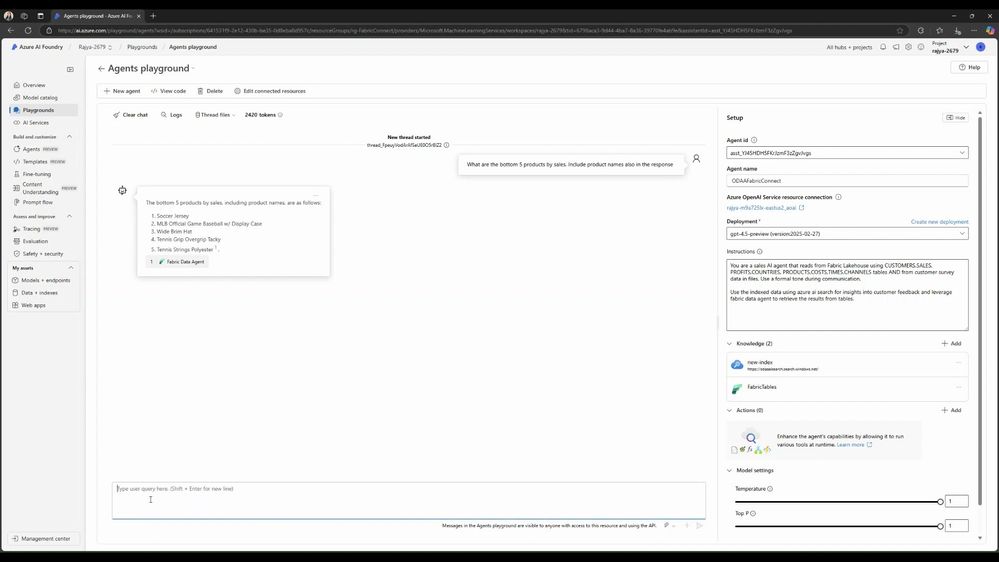Collapse the Build and customize group
Viewport: 999px width, 562px height.
69,137
